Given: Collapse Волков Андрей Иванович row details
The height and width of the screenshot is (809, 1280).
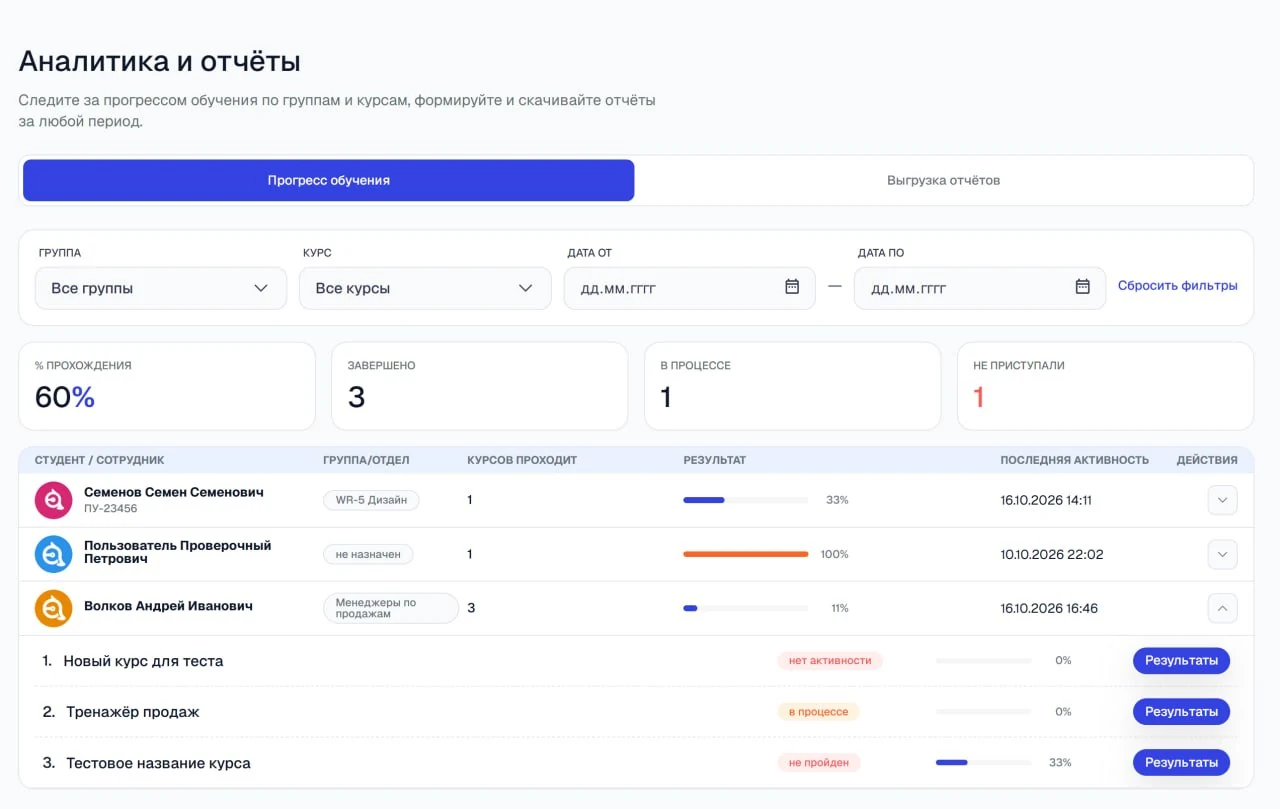Looking at the screenshot, I should pyautogui.click(x=1222, y=608).
